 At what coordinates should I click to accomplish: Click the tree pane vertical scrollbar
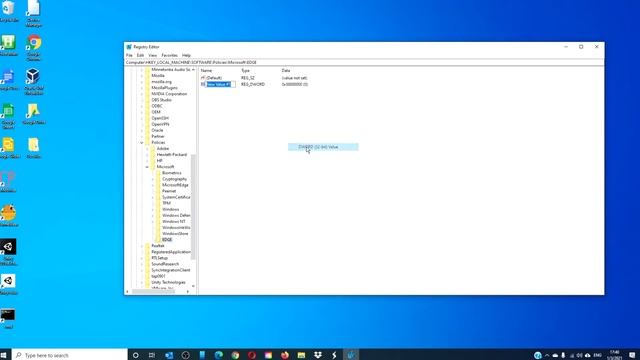tap(193, 206)
